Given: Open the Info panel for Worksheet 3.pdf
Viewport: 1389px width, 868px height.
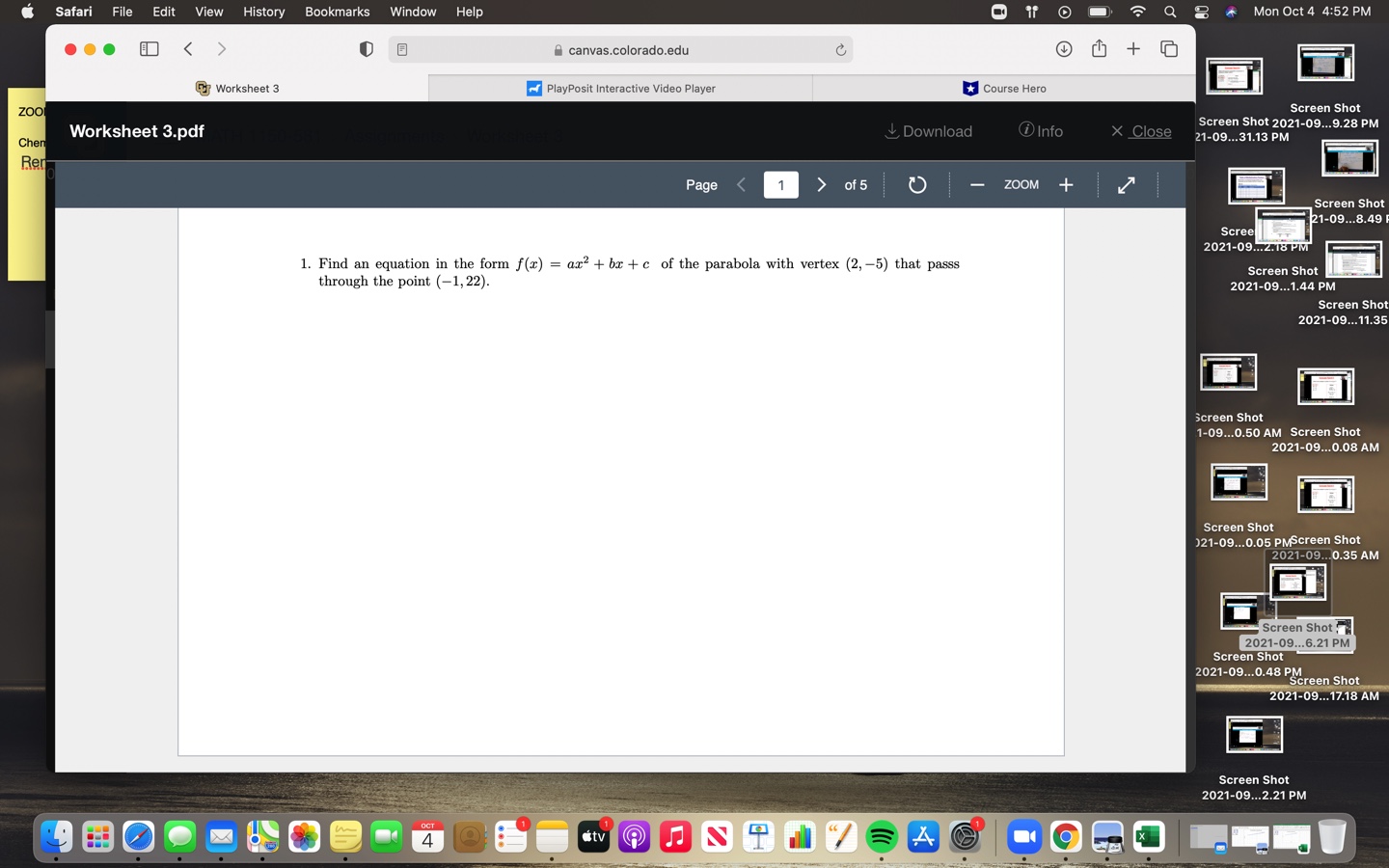Looking at the screenshot, I should [x=1041, y=131].
